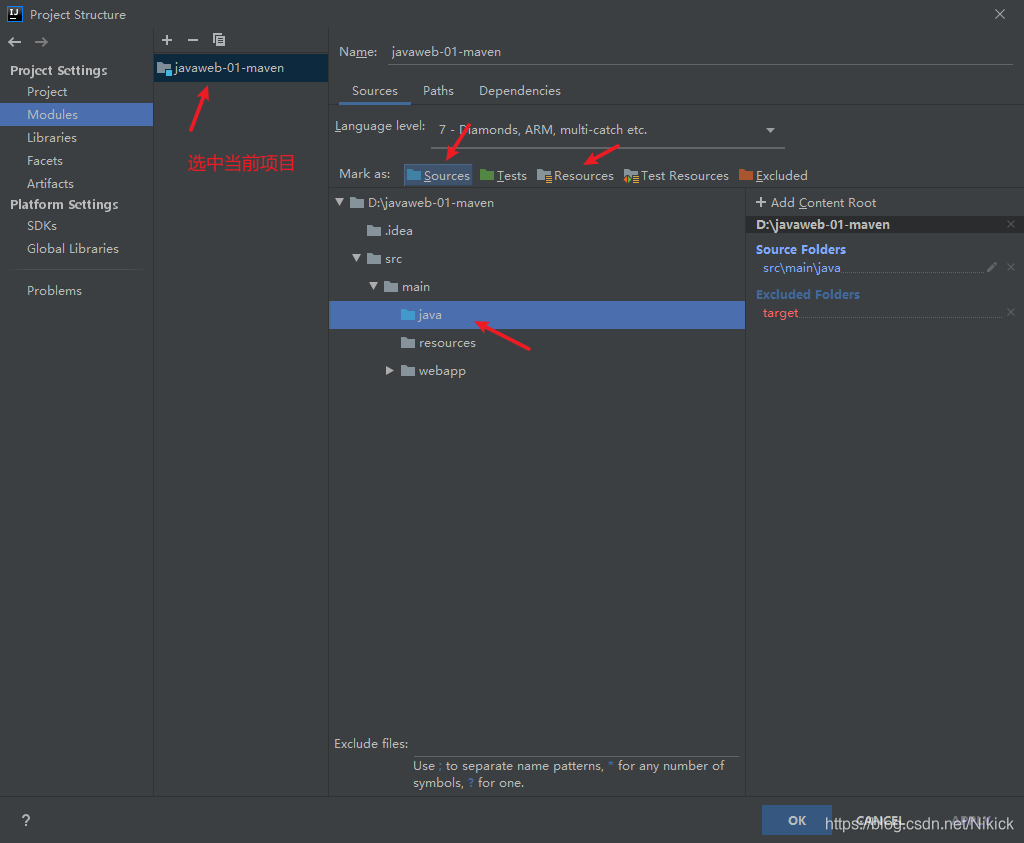Screen dimensions: 1024x843
Task: Edit properties of src\main\java source folder
Action: coord(992,267)
